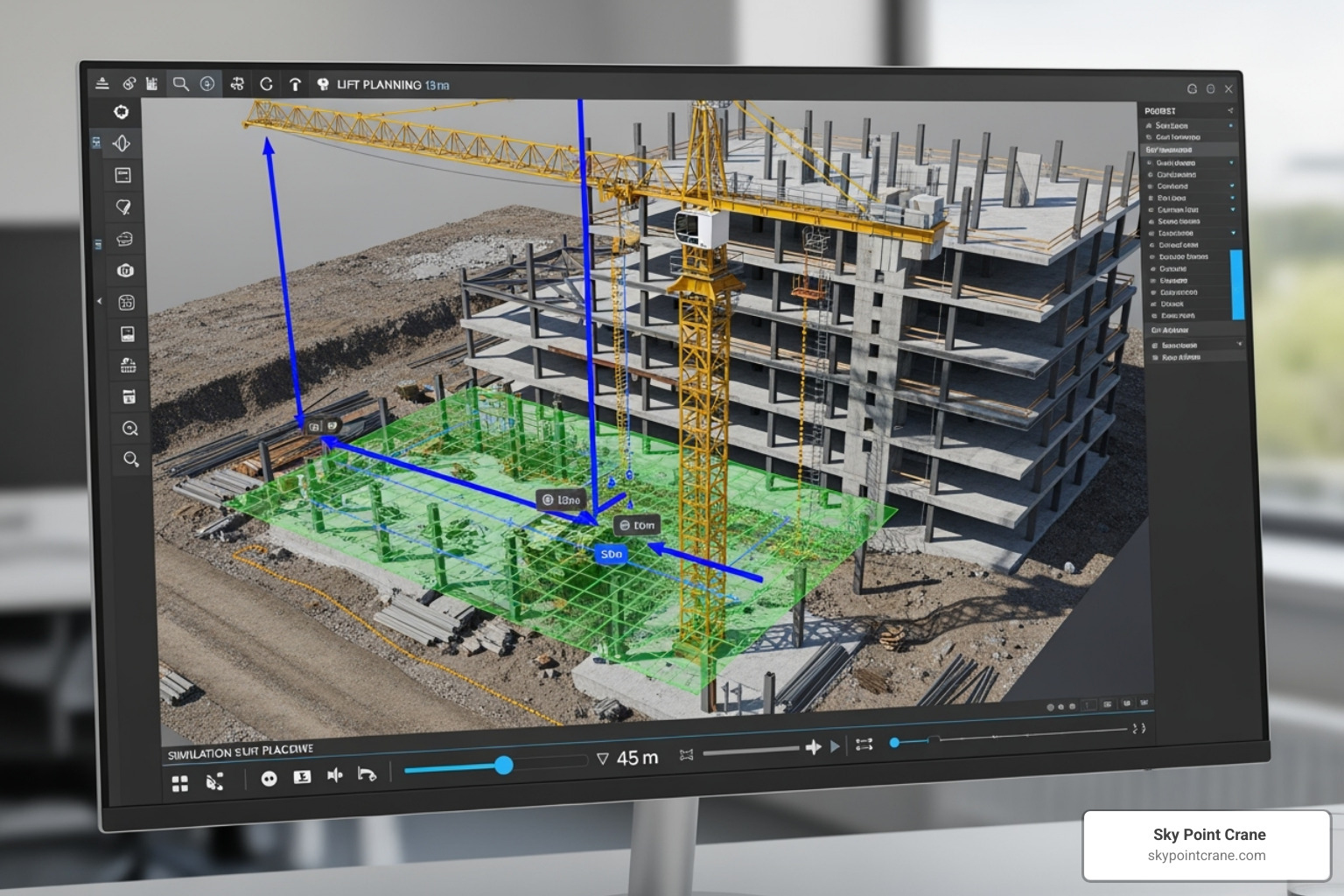Image resolution: width=1344 pixels, height=896 pixels.
Task: Click the icon right of the bottom grid icon
Action: pyautogui.click(x=214, y=781)
